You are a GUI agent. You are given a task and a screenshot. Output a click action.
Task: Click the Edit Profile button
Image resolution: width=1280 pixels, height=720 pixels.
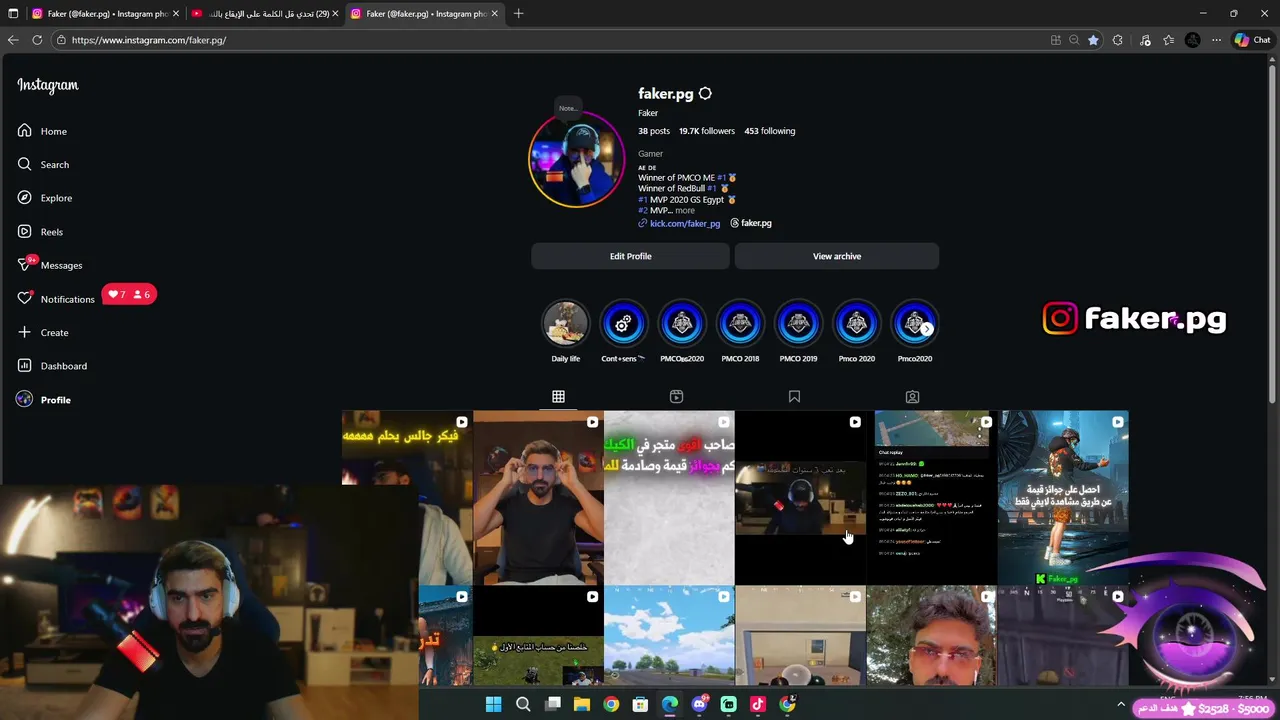click(x=630, y=256)
